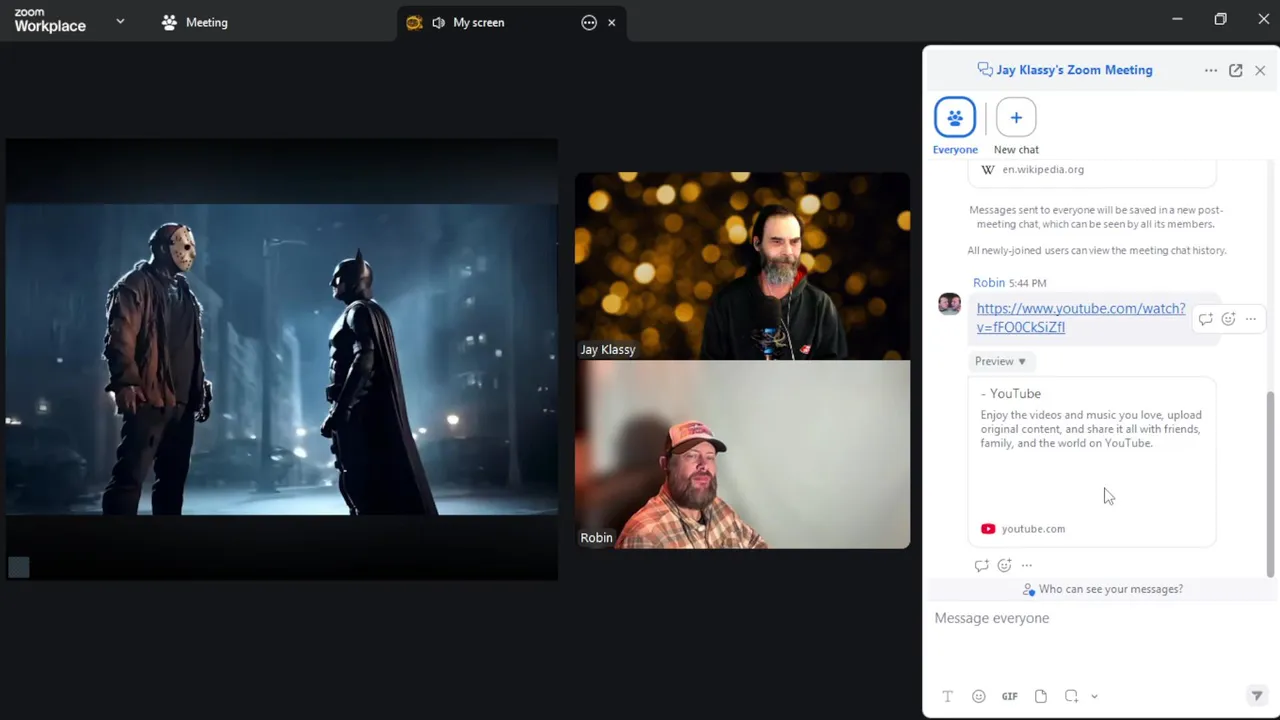Switch to the Meeting tab
This screenshot has width=1280, height=720.
click(195, 22)
